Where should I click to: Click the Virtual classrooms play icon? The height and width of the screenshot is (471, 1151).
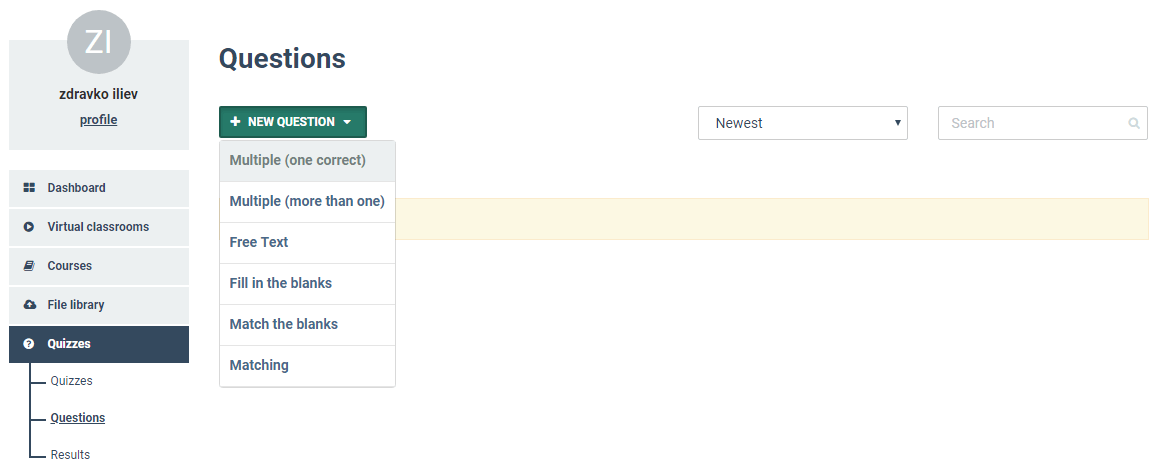[29, 227]
